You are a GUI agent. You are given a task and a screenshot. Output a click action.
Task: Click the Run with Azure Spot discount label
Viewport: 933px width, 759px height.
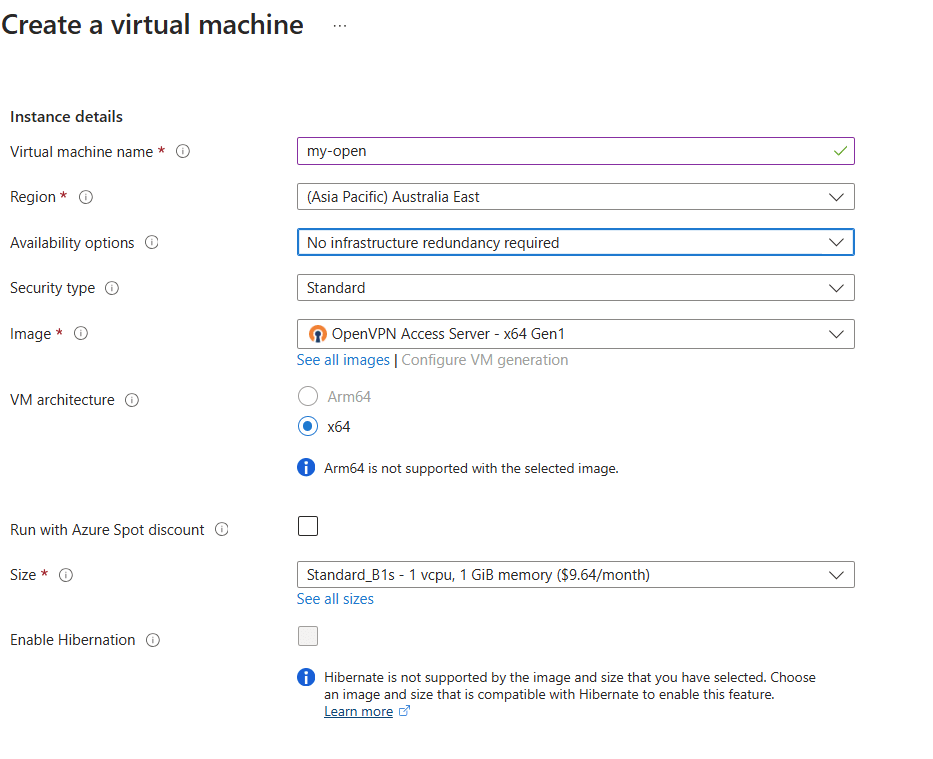click(x=107, y=530)
